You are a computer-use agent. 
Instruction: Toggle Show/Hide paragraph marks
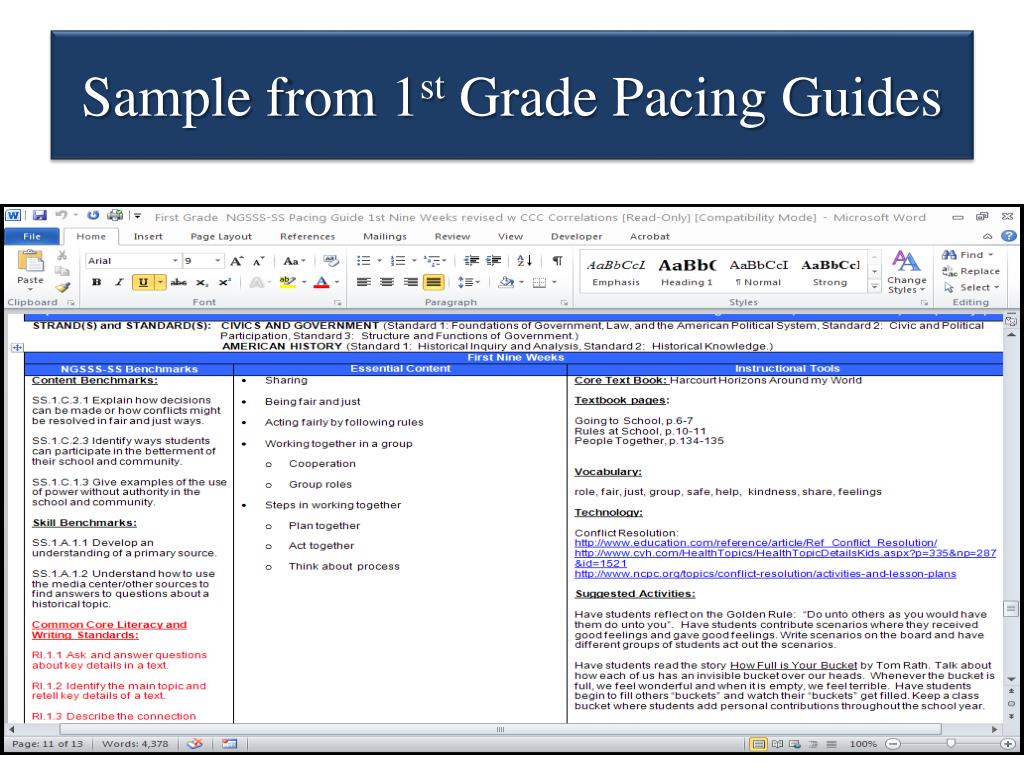[x=558, y=261]
